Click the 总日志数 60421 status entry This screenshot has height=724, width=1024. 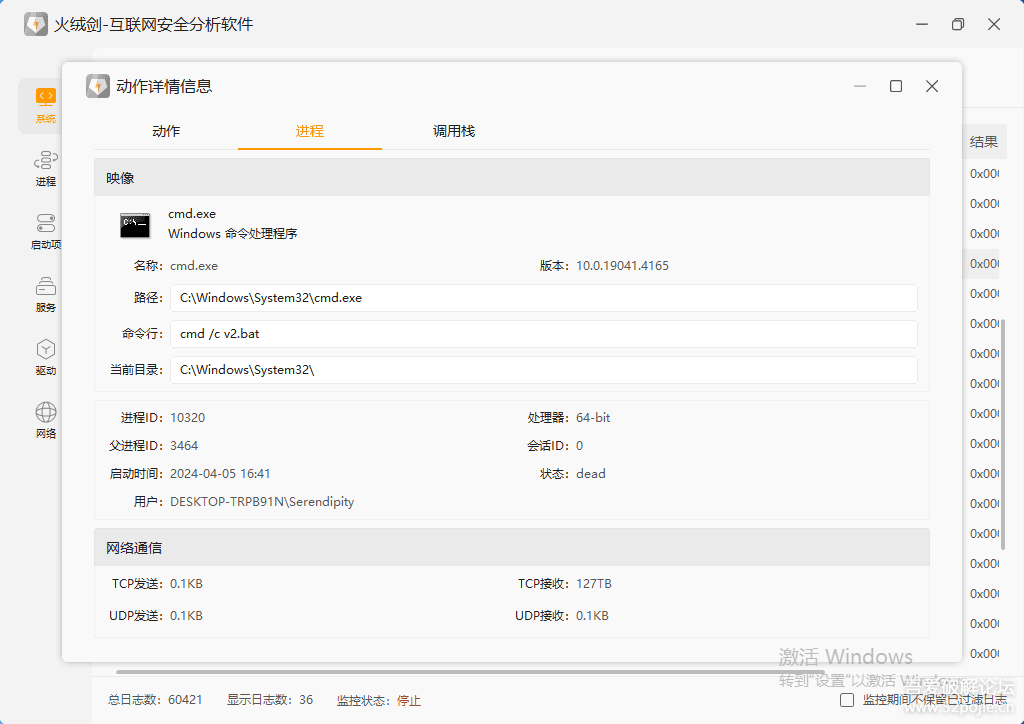pyautogui.click(x=155, y=700)
